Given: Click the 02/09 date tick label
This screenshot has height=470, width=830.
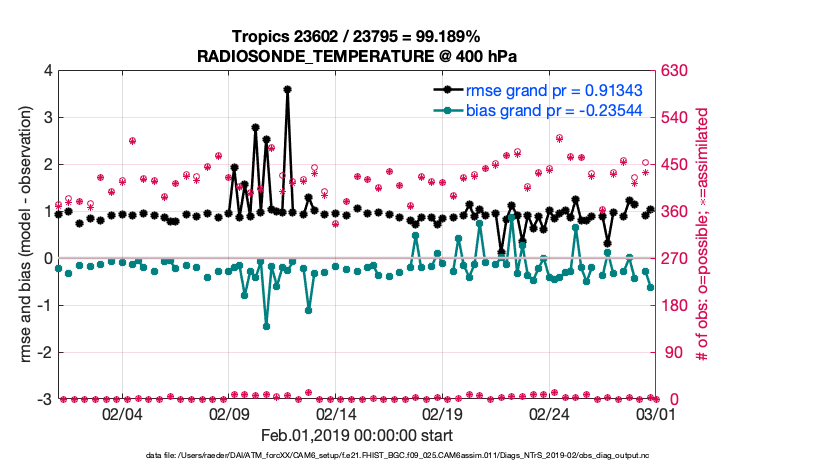Looking at the screenshot, I should click(229, 414).
